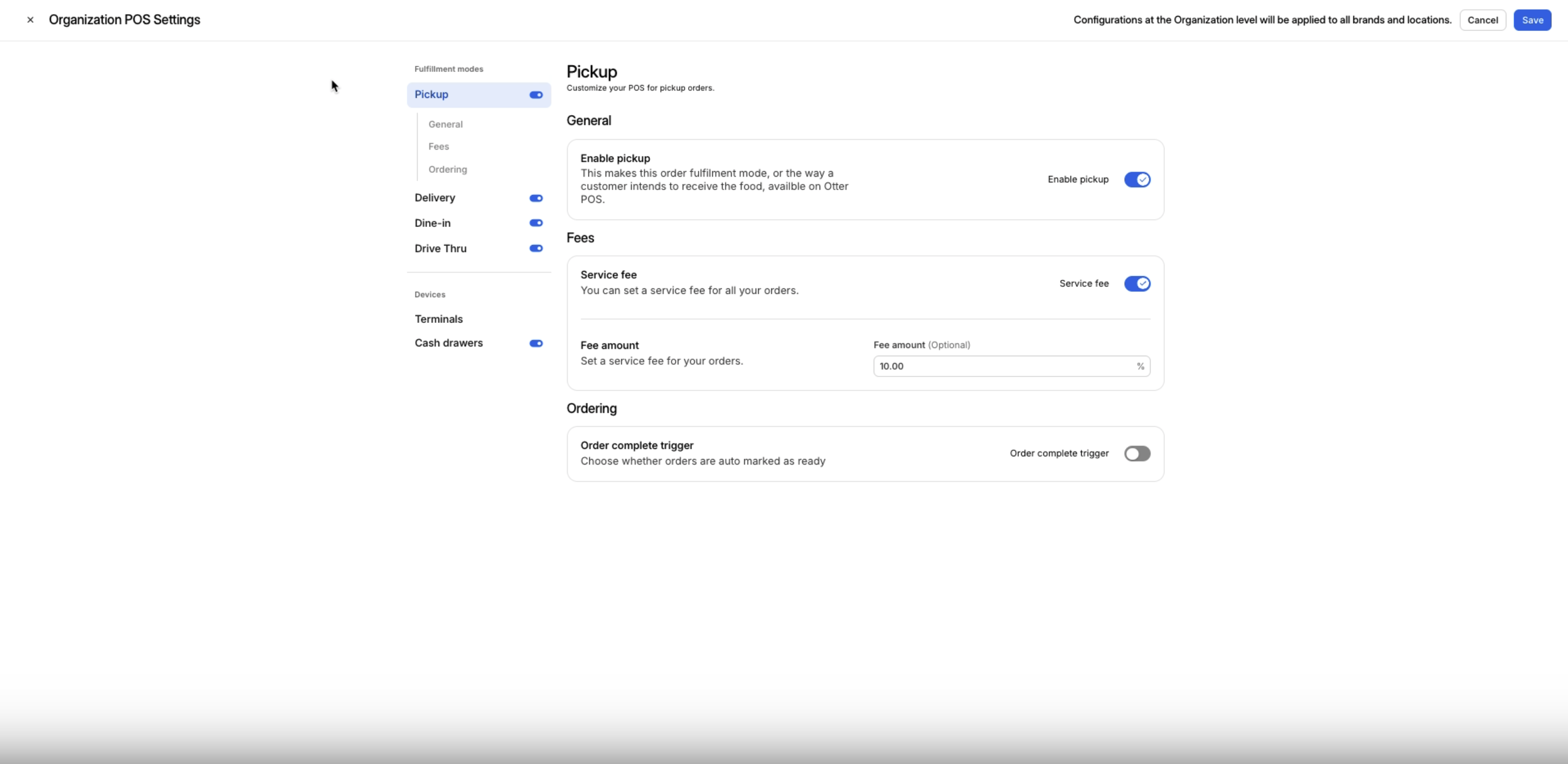Viewport: 1568px width, 764px height.
Task: Open Delivery fulfillment mode settings
Action: point(435,197)
